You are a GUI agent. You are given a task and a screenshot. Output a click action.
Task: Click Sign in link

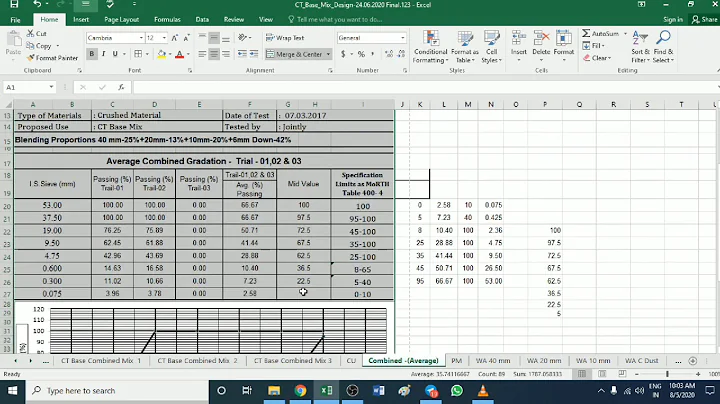[x=673, y=19]
